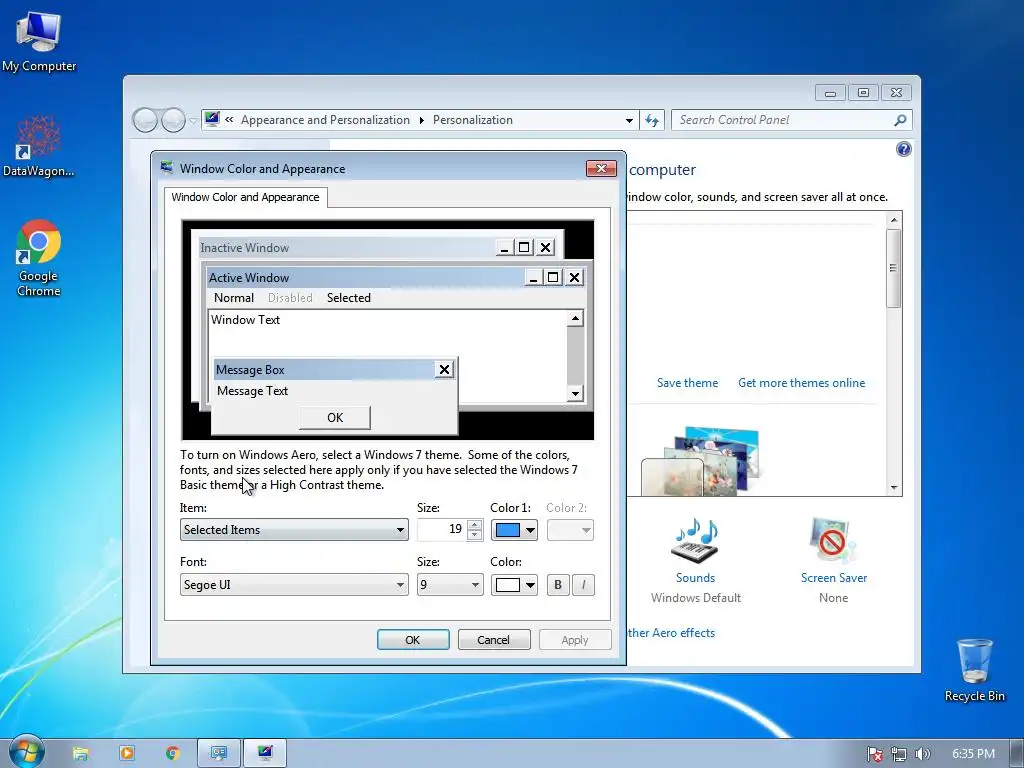Open the font Color dropdown arrow
Image resolution: width=1024 pixels, height=768 pixels.
(x=530, y=585)
